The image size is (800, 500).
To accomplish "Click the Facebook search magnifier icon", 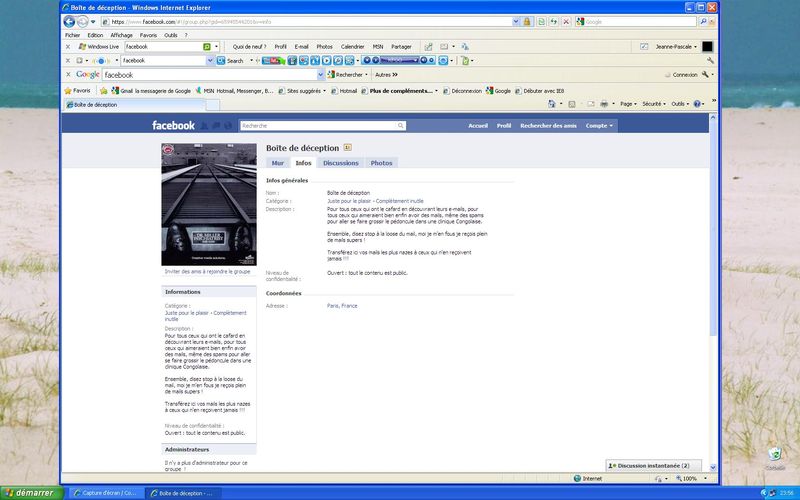I will [x=401, y=126].
